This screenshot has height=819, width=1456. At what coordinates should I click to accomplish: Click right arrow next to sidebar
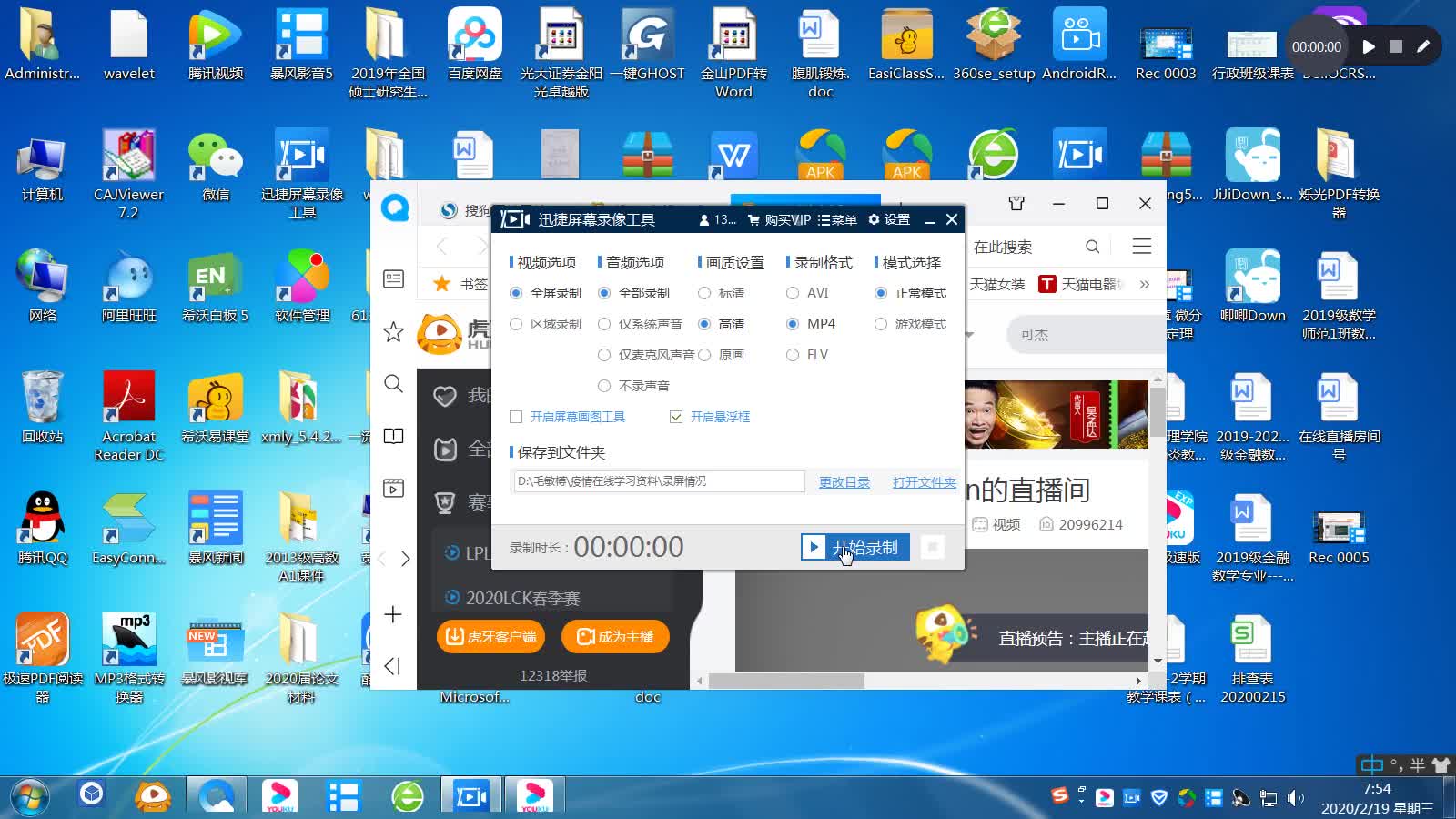(x=406, y=559)
